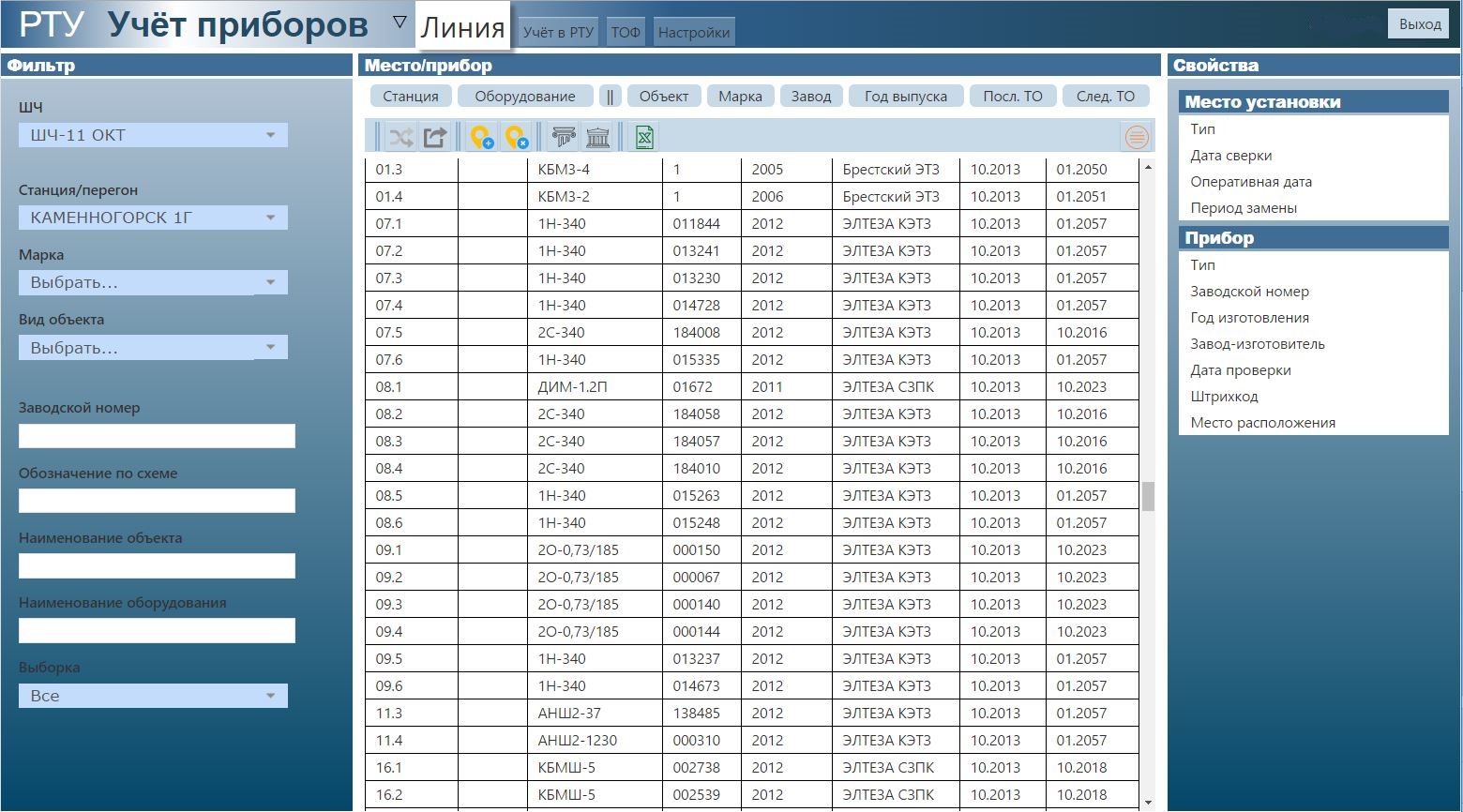Focus the Обозначение по схеме input field
This screenshot has width=1463, height=812.
pos(157,501)
